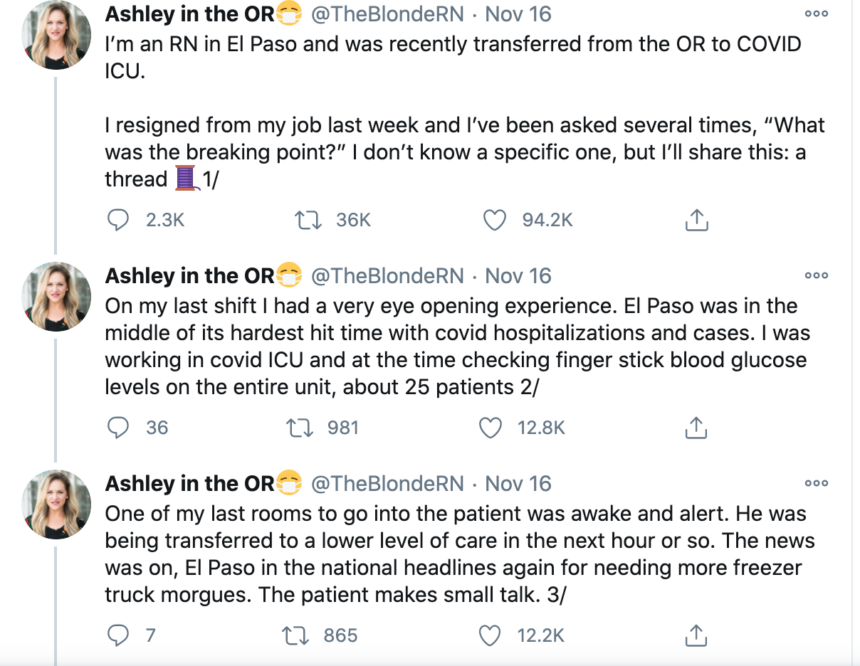Open the @TheBlondeRN handle on first tweet
860x666 pixels.
coord(387,15)
